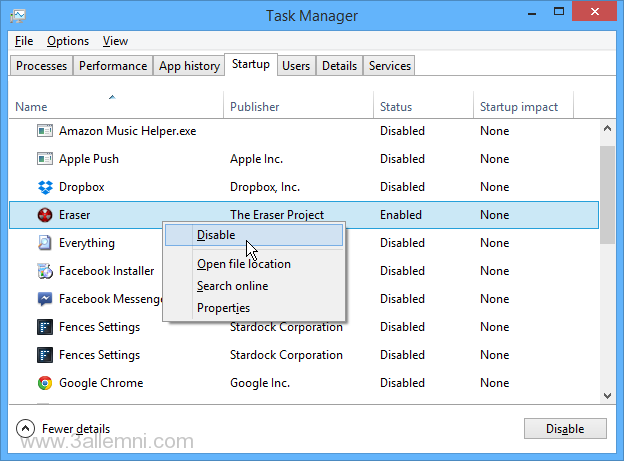
Task: Click the Facebook Installer icon
Action: click(x=44, y=271)
